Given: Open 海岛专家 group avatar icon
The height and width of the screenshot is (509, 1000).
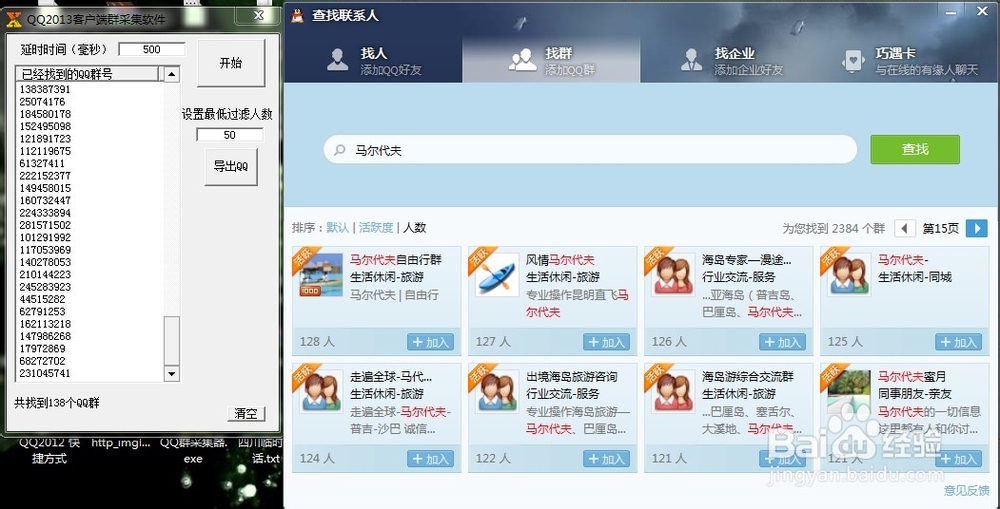Looking at the screenshot, I should [673, 275].
